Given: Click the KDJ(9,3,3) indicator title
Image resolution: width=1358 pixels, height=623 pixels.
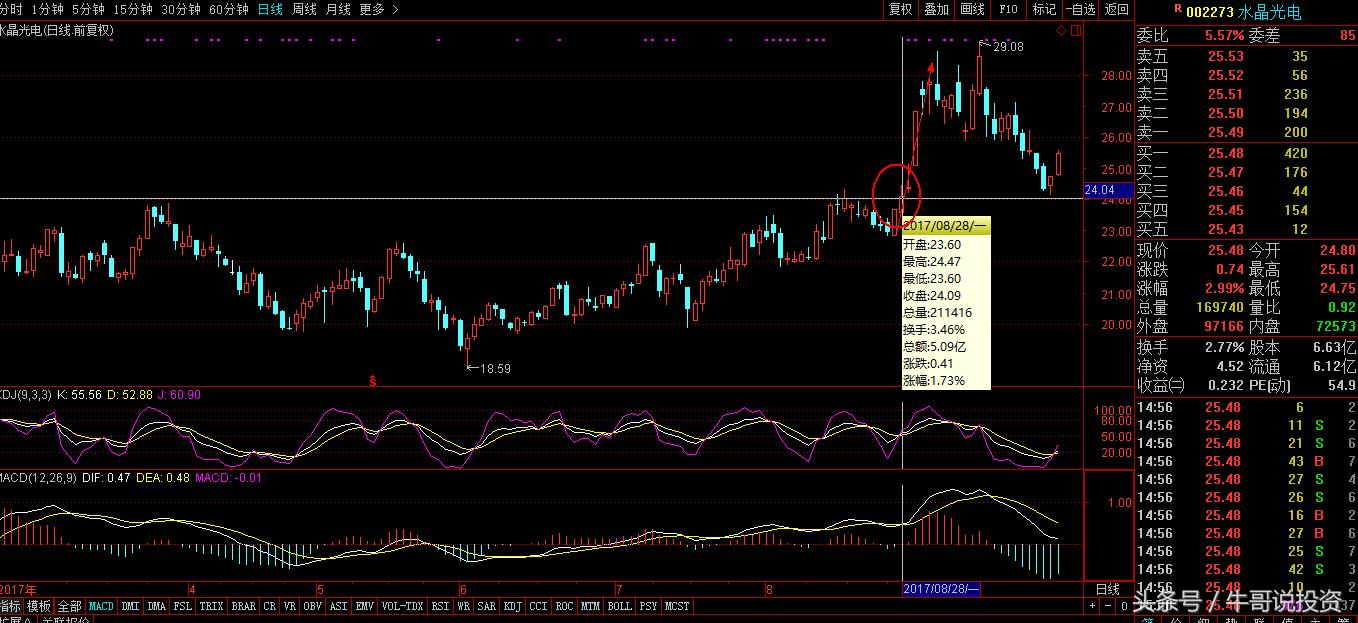Looking at the screenshot, I should (24, 395).
